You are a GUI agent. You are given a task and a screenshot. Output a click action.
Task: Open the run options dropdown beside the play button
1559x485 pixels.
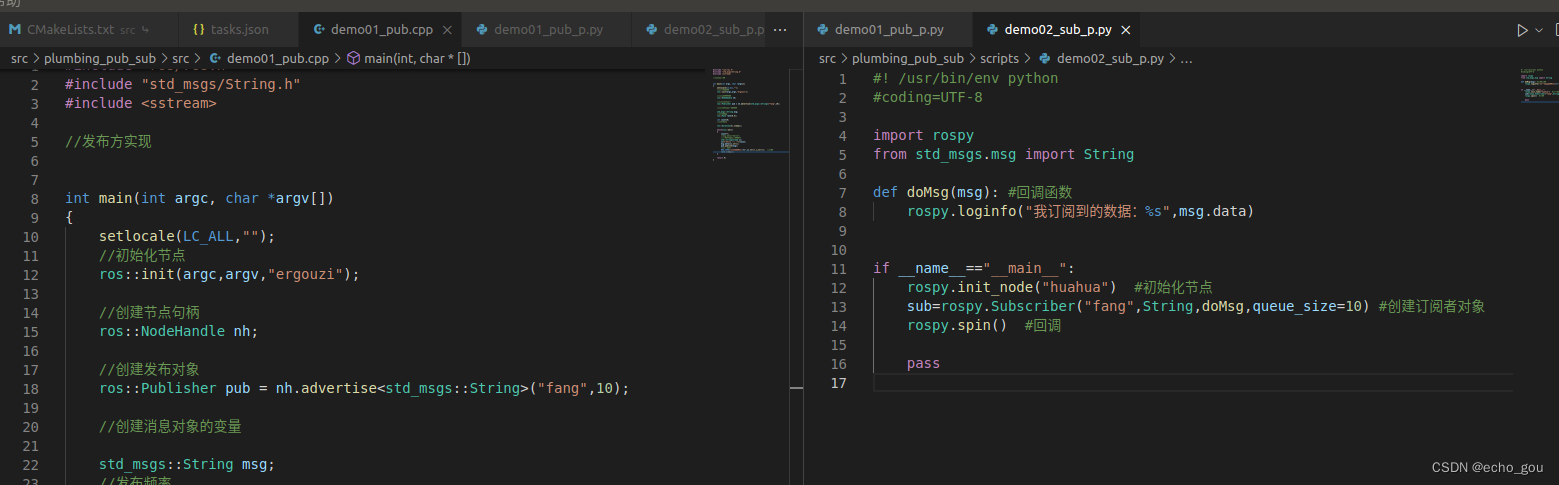click(x=1539, y=30)
